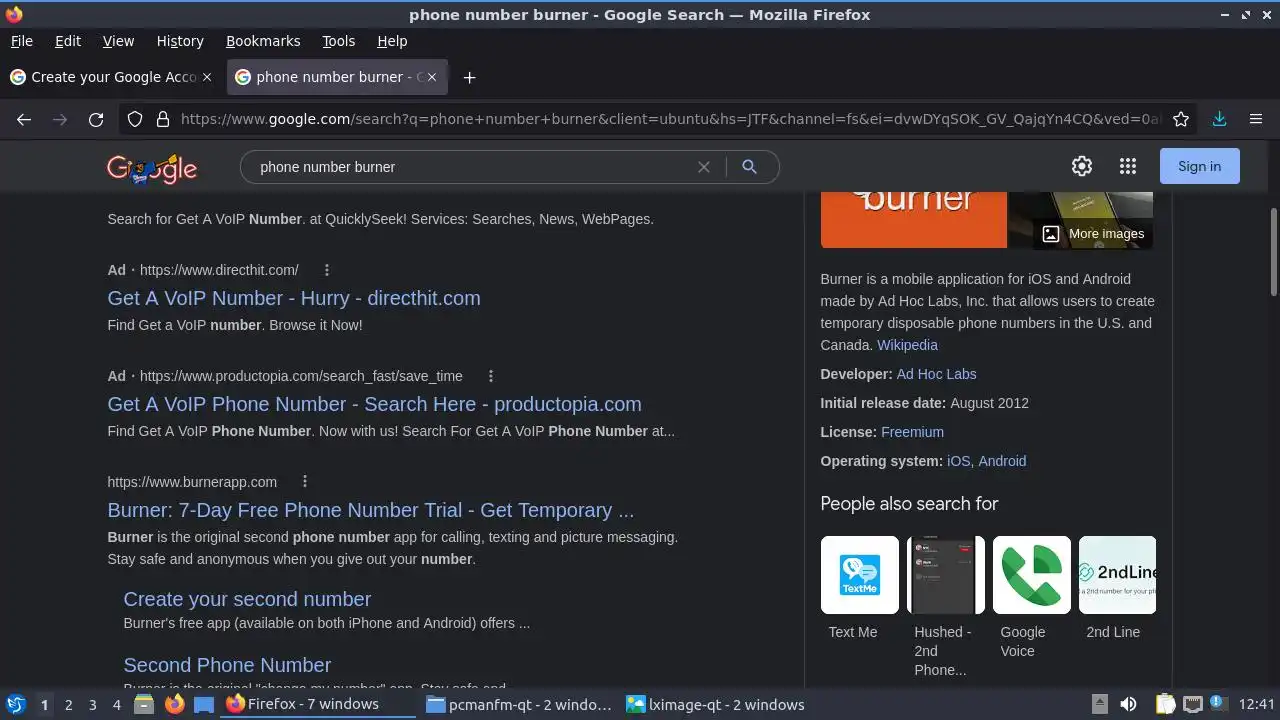This screenshot has width=1280, height=720.
Task: Select the 2nd Line app thumbnail
Action: pyautogui.click(x=1117, y=575)
